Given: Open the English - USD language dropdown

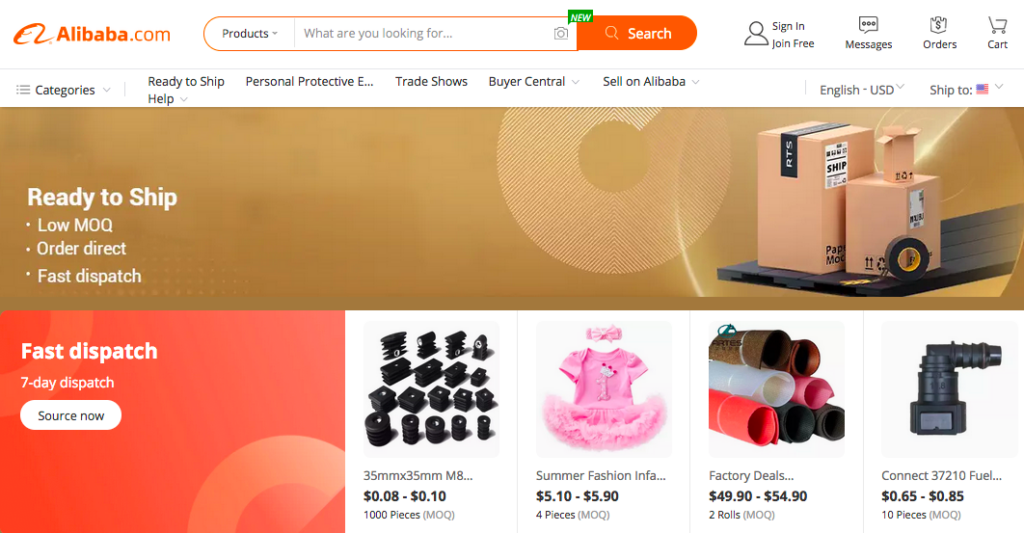Looking at the screenshot, I should 861,90.
